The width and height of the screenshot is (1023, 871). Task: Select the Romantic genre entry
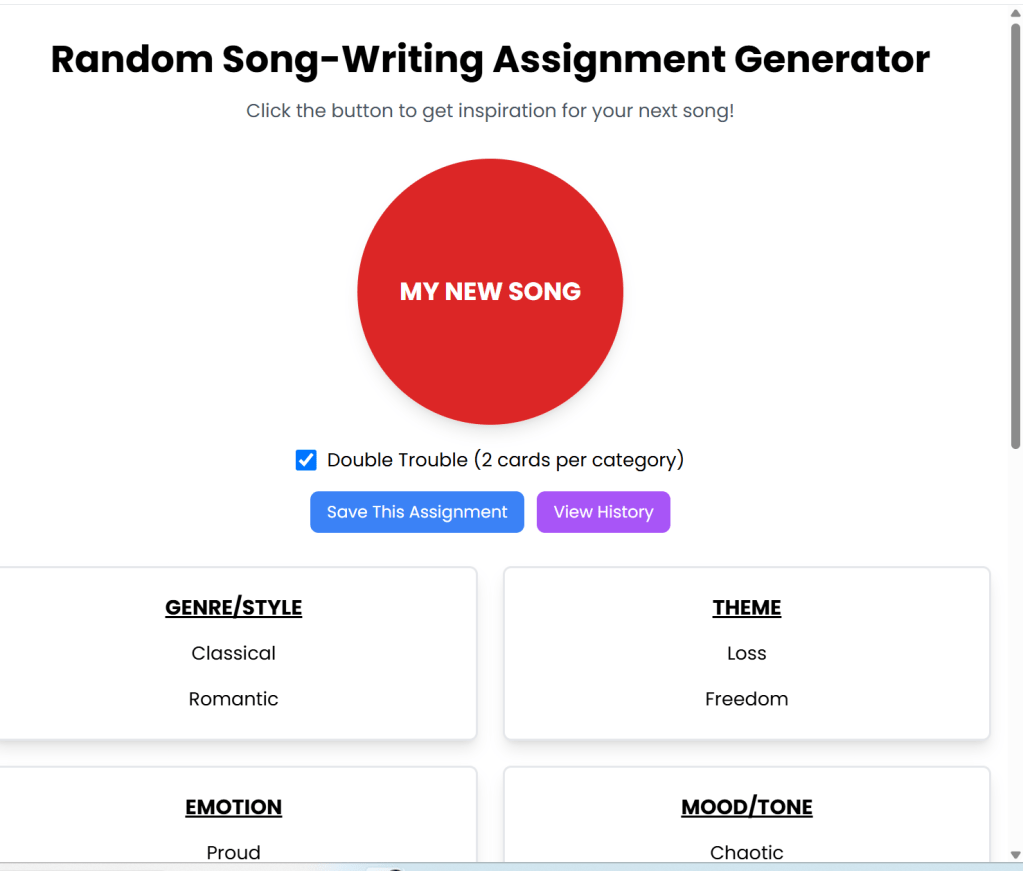233,699
